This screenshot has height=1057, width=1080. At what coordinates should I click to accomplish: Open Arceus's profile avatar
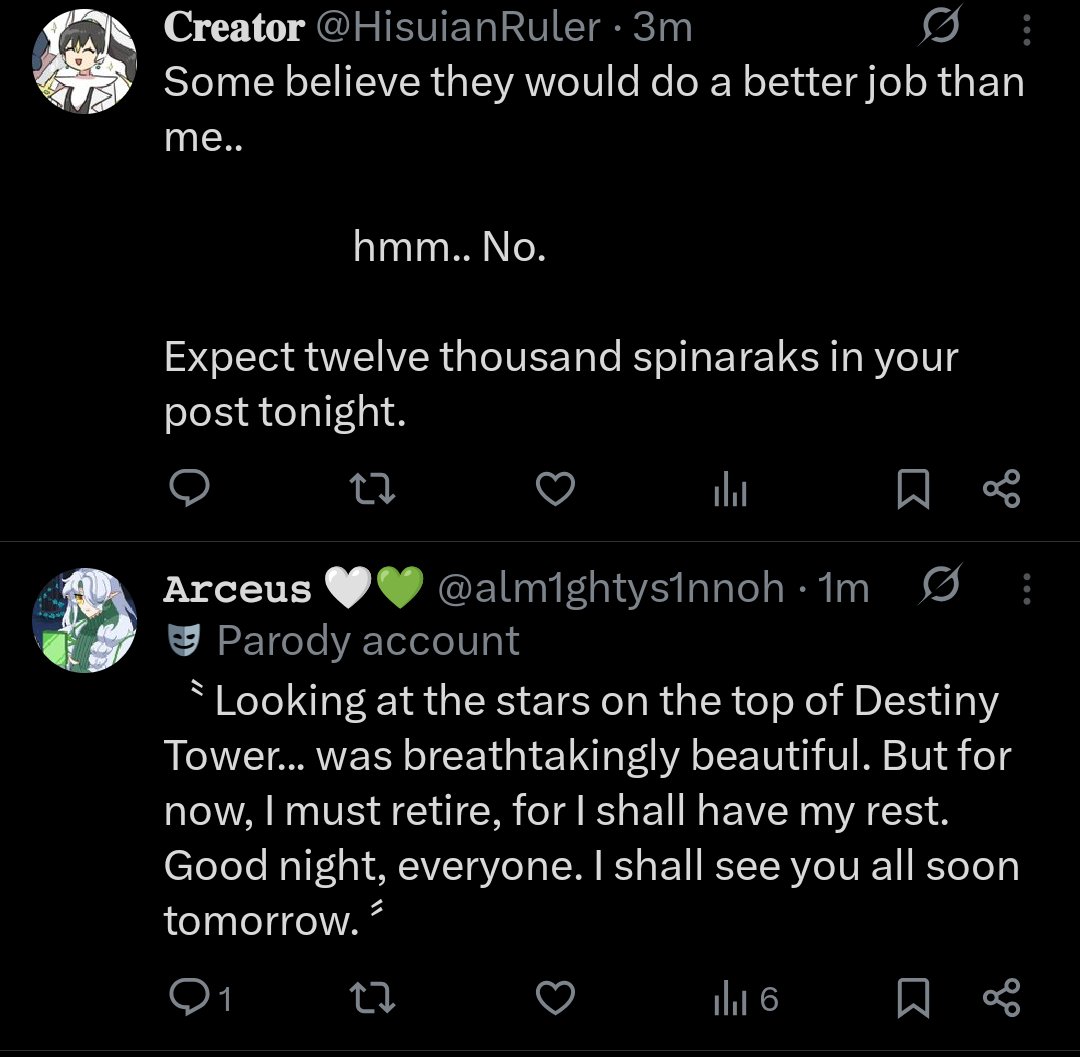coord(84,619)
